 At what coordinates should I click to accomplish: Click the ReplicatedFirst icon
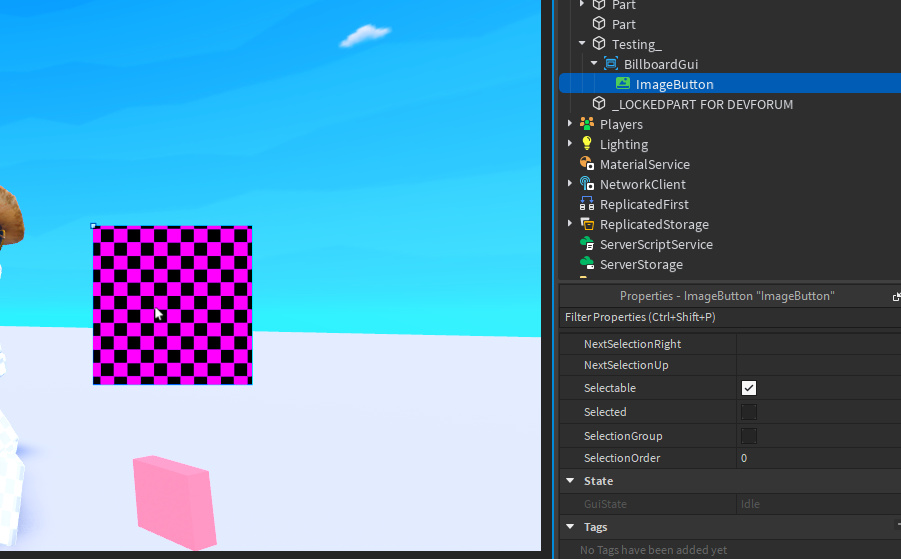coord(587,204)
